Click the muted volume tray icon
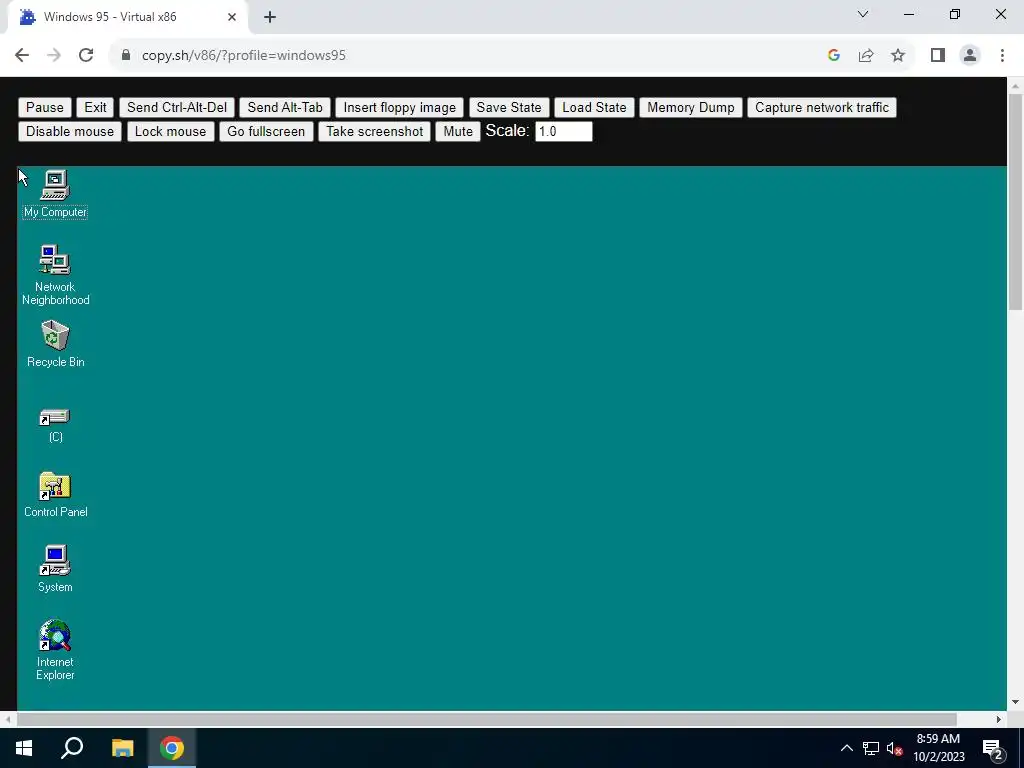 [x=895, y=748]
